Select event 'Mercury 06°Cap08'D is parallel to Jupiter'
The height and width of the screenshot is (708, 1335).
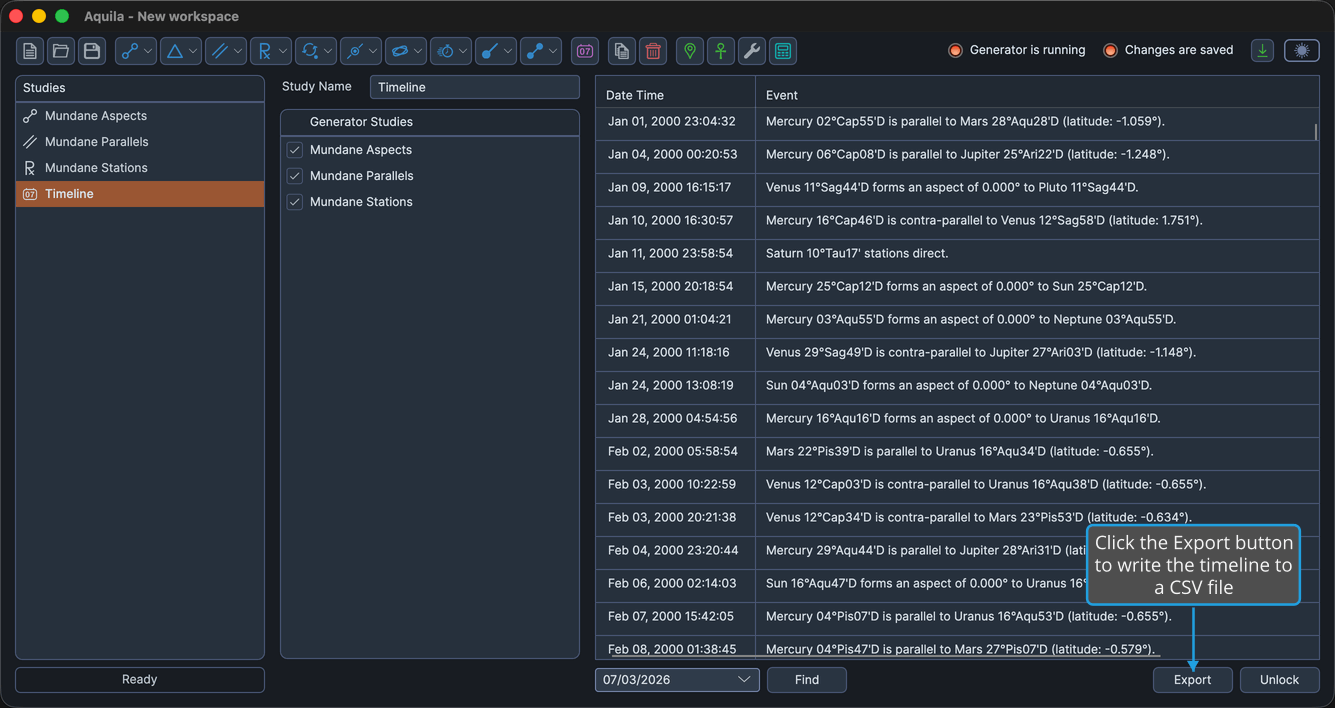click(957, 154)
